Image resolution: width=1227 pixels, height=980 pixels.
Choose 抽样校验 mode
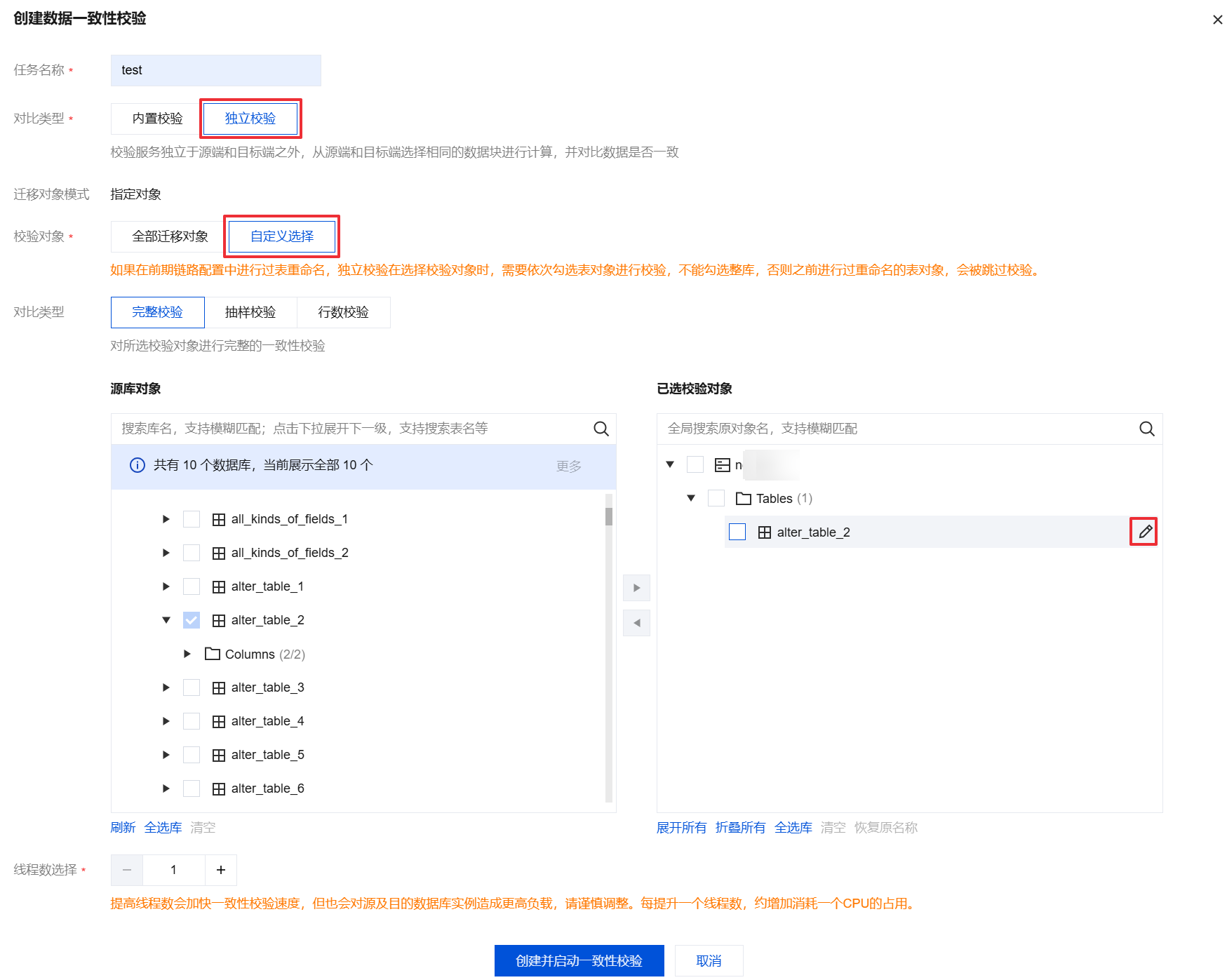(x=250, y=312)
